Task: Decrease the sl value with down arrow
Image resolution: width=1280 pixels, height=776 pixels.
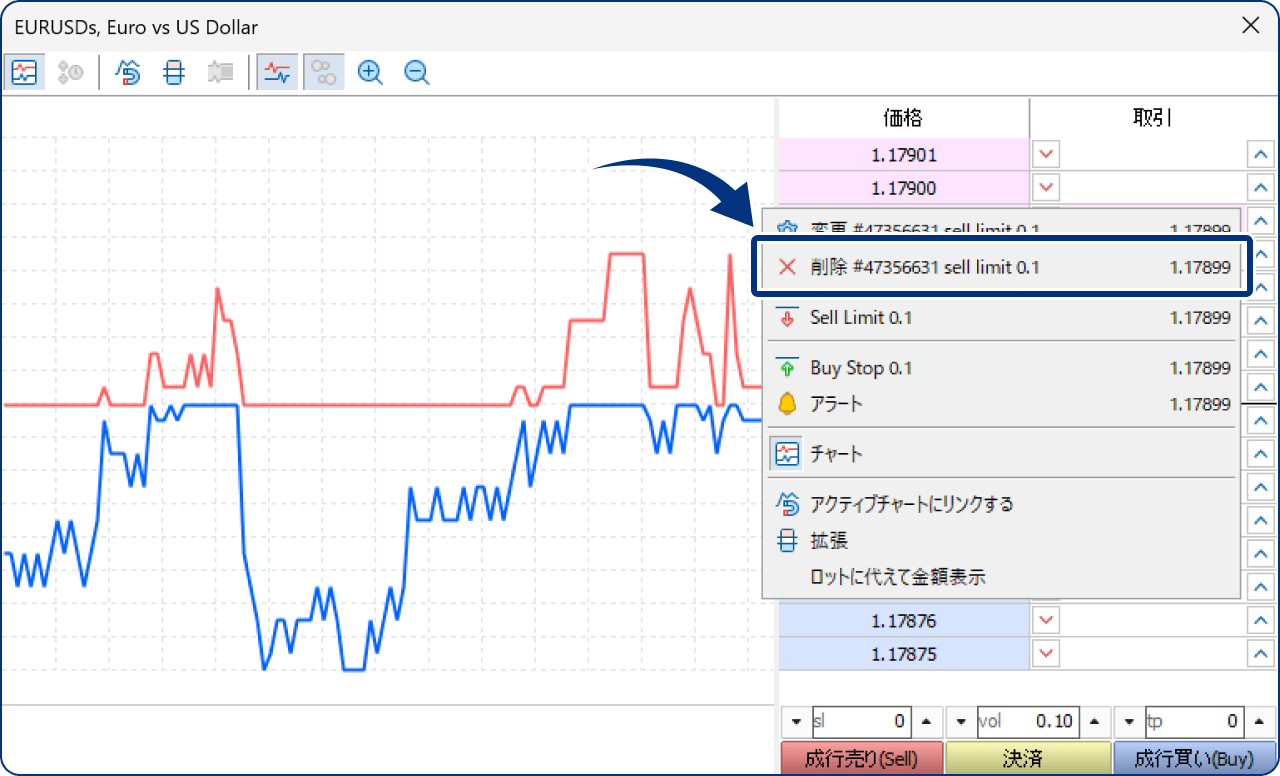Action: click(x=796, y=721)
